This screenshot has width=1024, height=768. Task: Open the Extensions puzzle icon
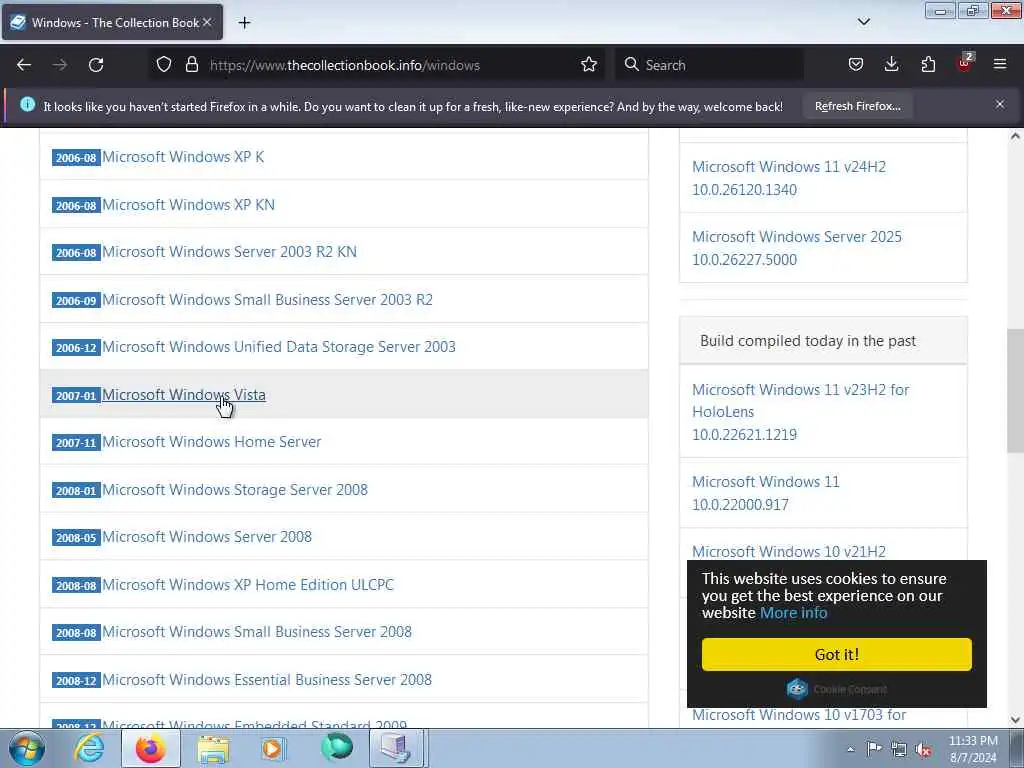pos(928,65)
